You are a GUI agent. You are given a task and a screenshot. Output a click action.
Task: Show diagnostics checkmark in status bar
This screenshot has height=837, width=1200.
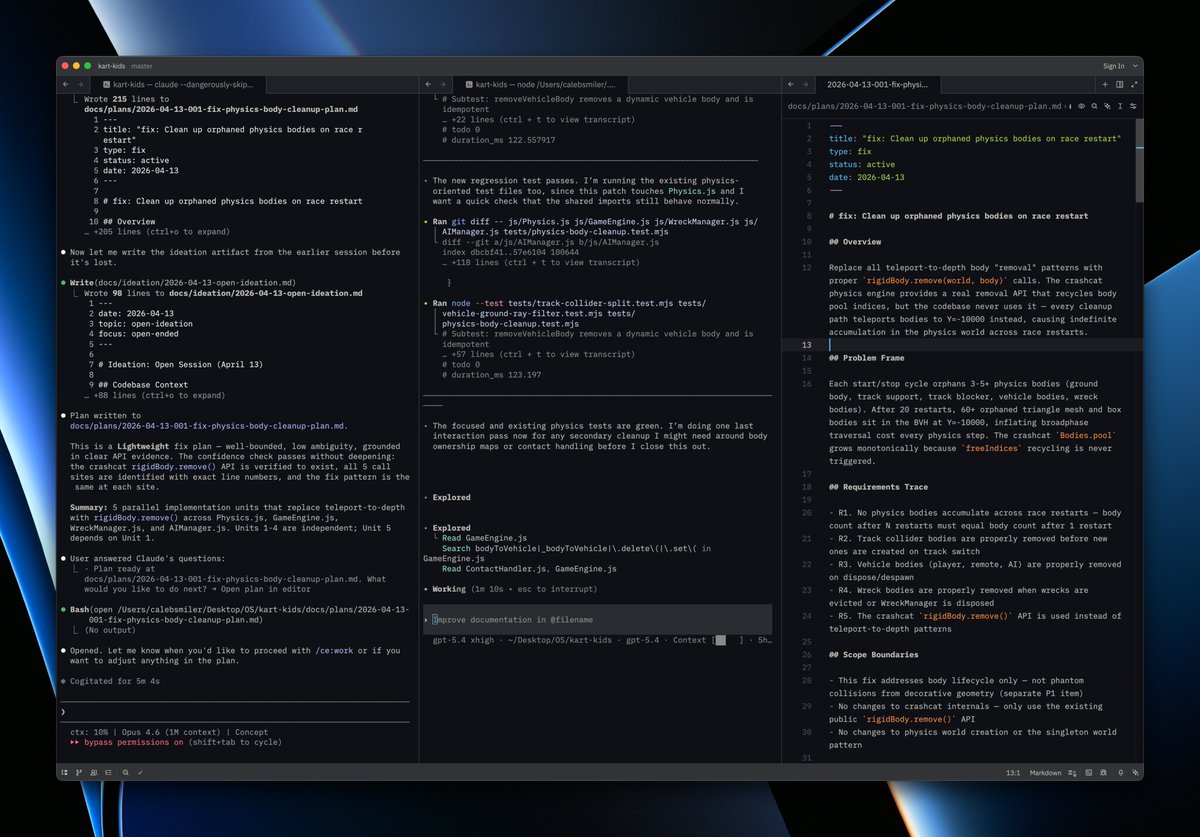coord(140,773)
